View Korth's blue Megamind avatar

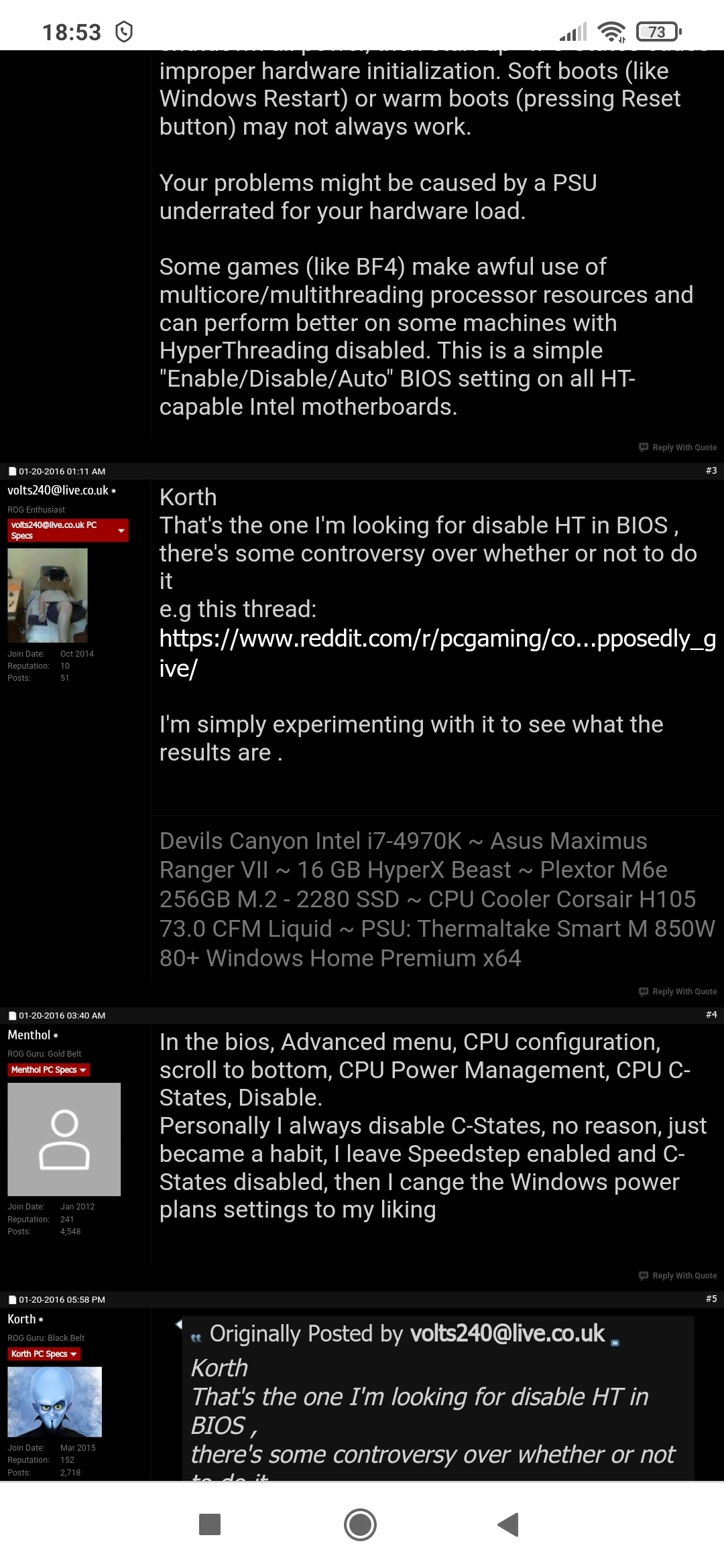54,1402
